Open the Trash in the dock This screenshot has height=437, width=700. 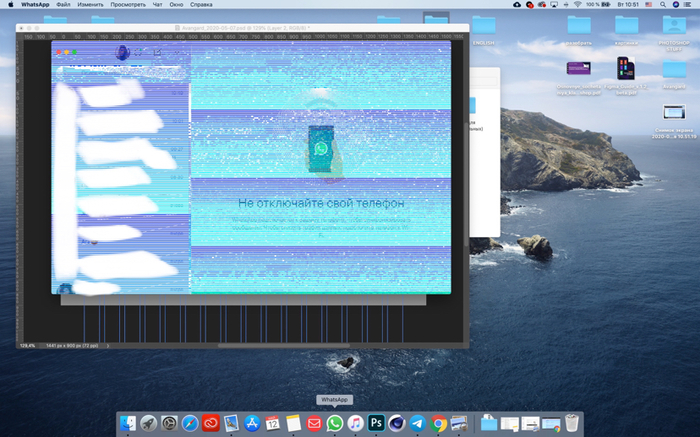click(572, 423)
